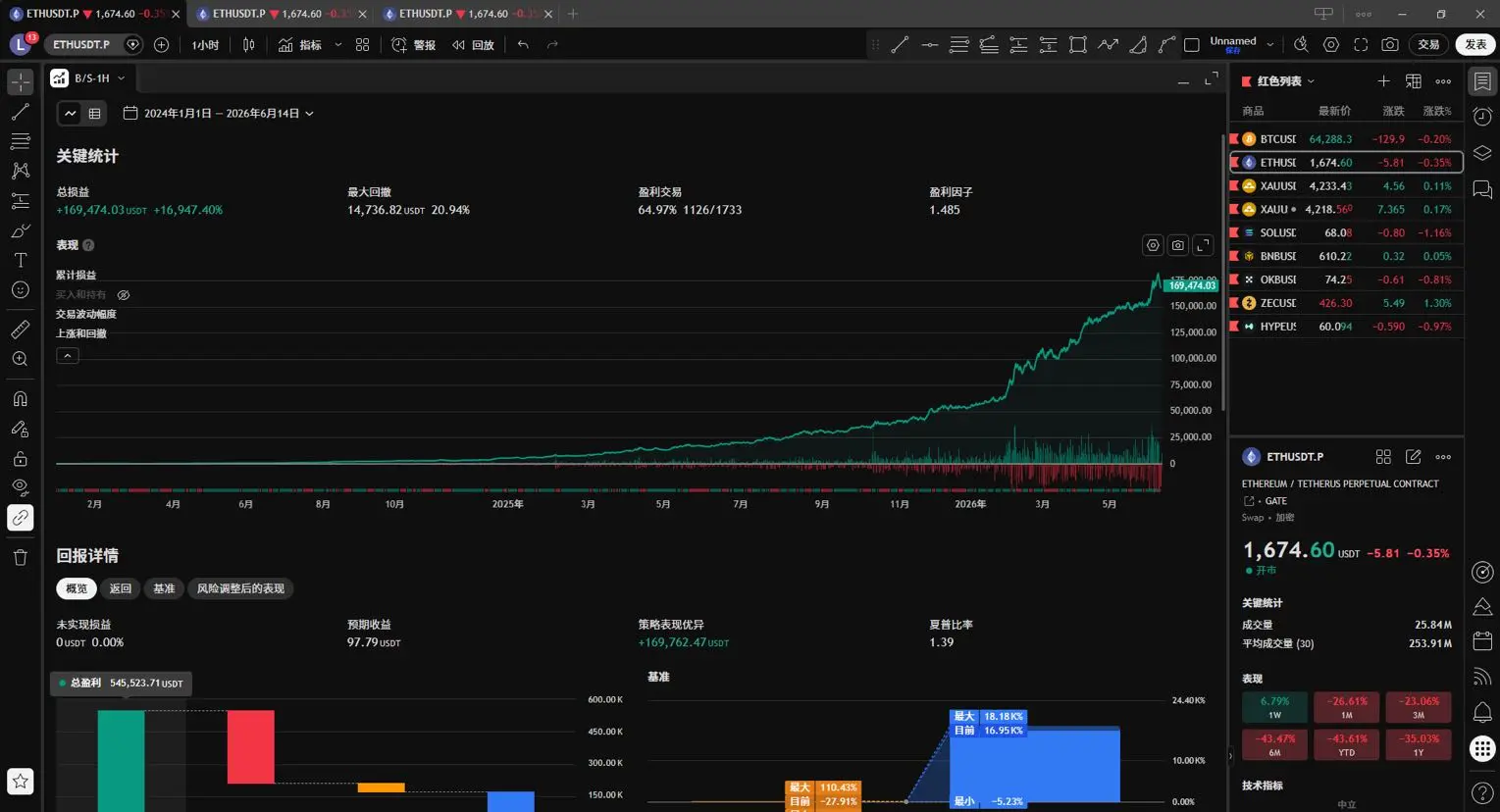1500x812 pixels.
Task: Take a chart snapshot with camera icon
Action: (x=1390, y=44)
